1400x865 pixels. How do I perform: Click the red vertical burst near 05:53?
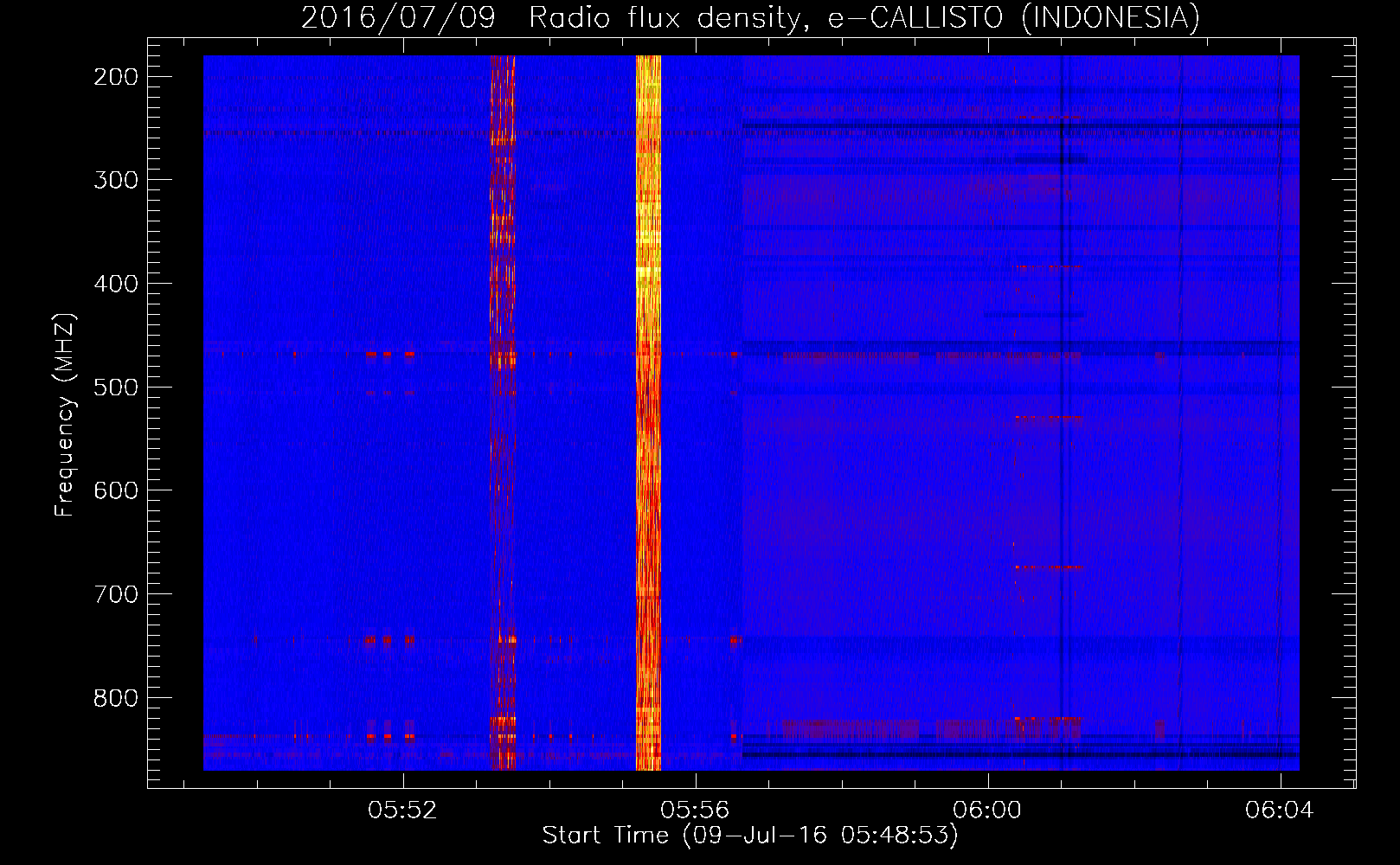tap(503, 413)
